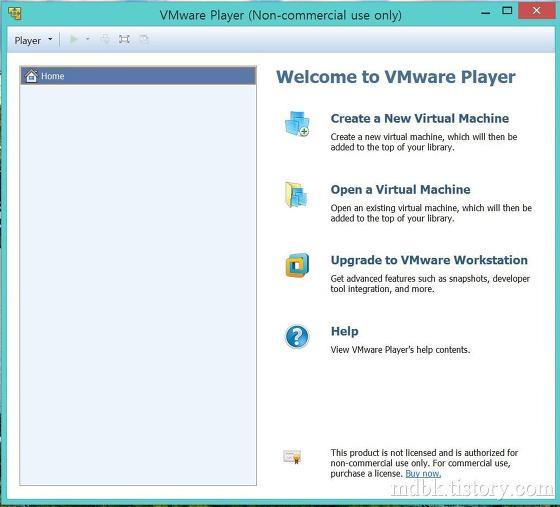This screenshot has height=507, width=560.
Task: Click the Create a New Virtual Machine link
Action: 420,119
